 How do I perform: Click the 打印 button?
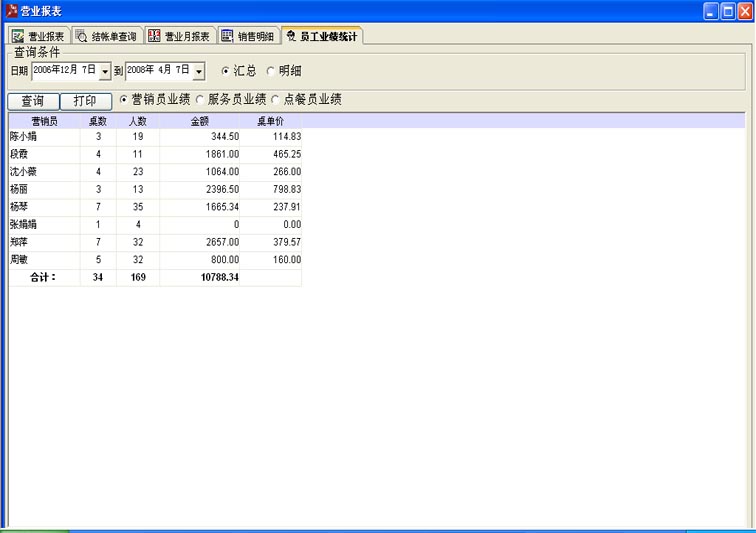[x=85, y=101]
